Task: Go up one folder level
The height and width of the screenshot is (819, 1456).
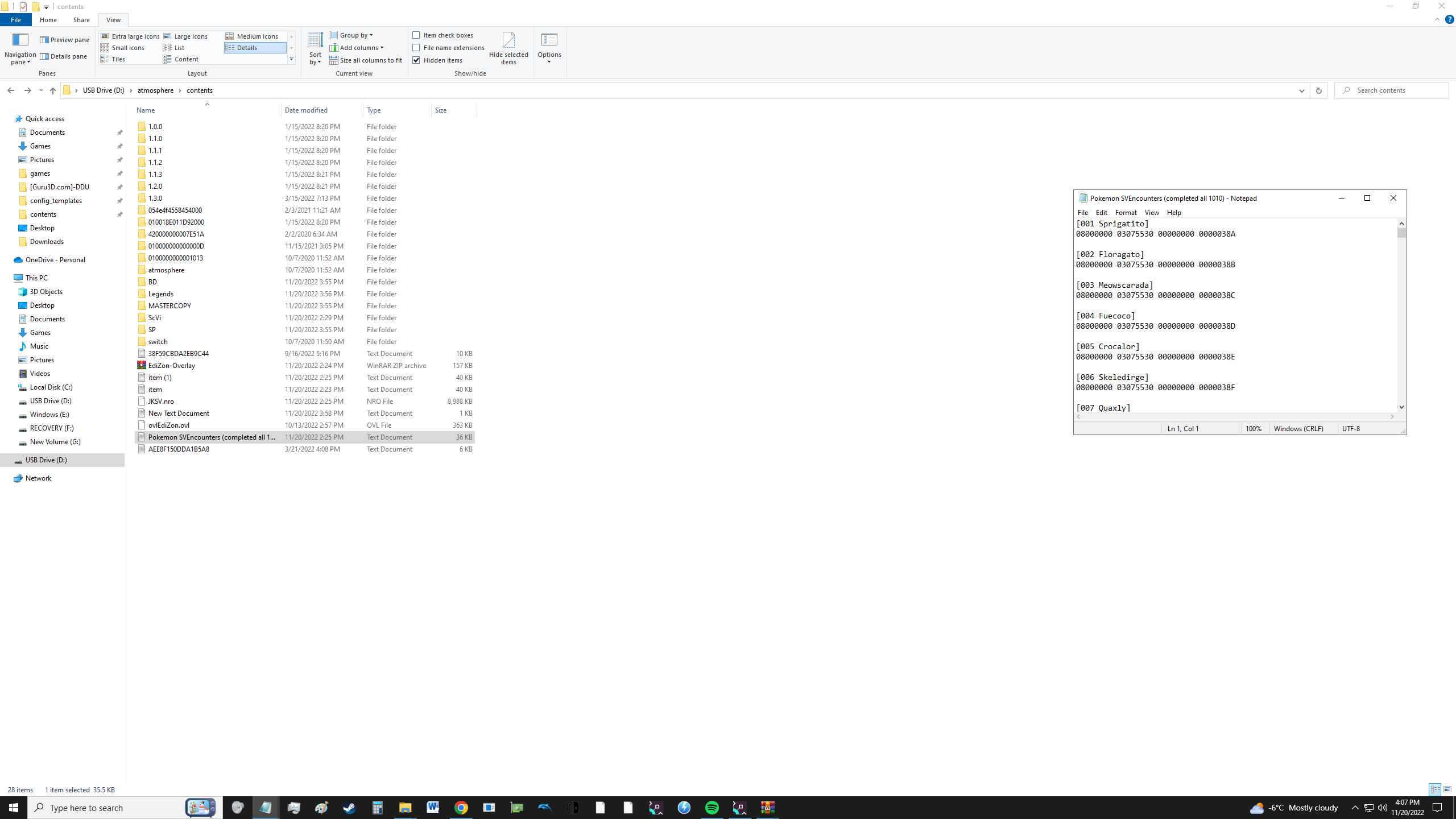Action: pos(53,90)
